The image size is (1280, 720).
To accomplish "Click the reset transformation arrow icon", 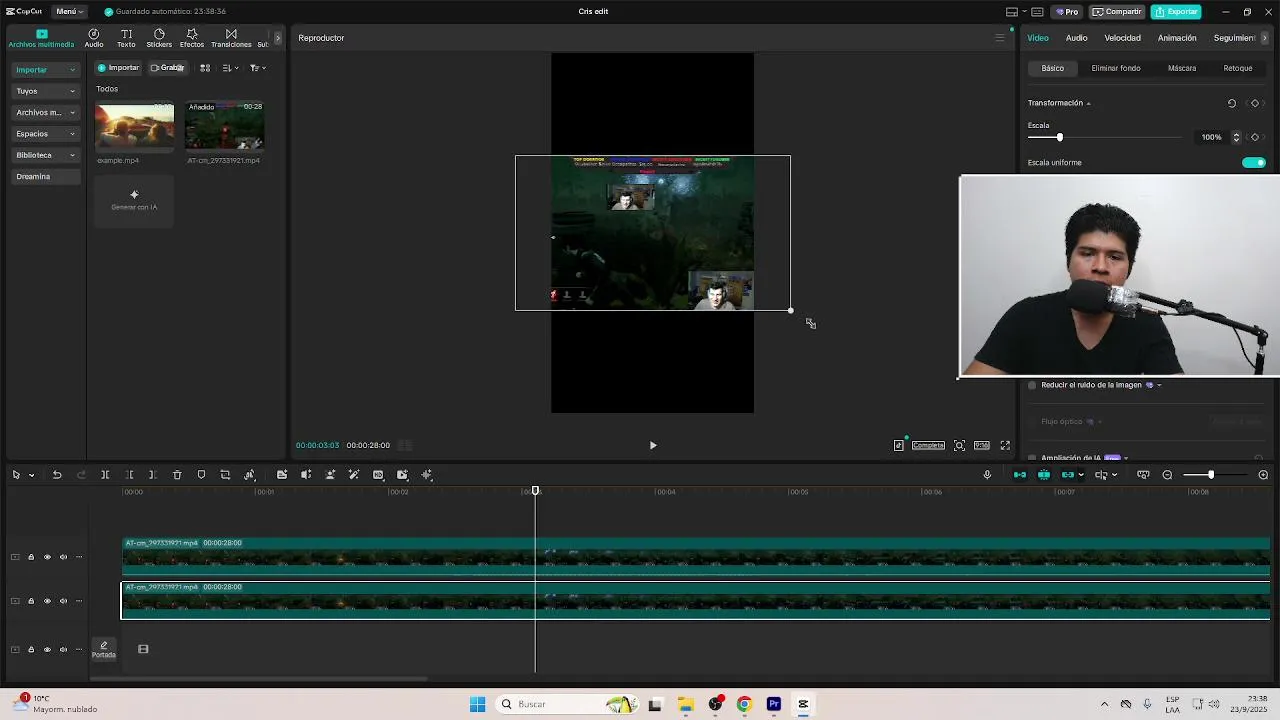I will point(1232,103).
